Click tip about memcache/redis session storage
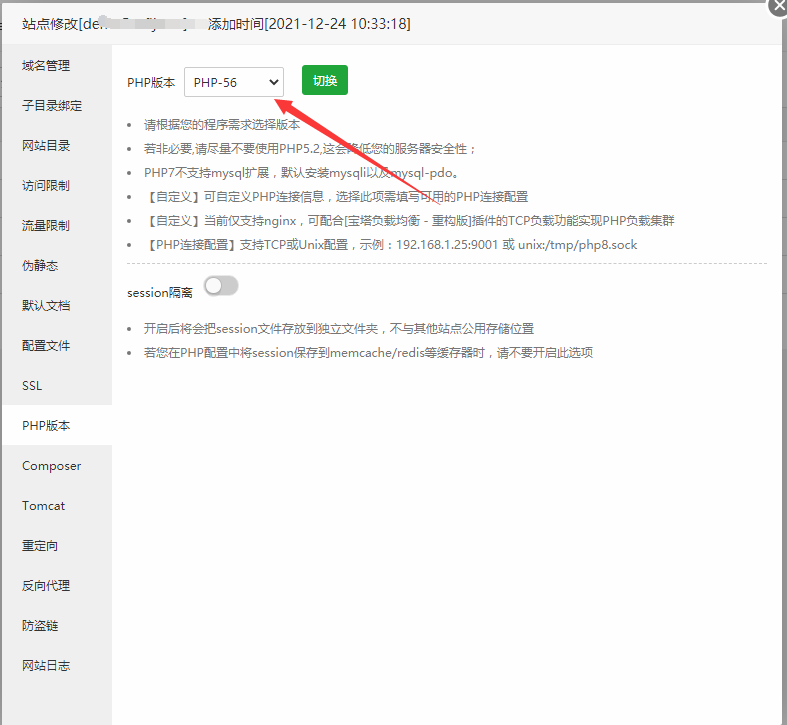 tap(368, 352)
